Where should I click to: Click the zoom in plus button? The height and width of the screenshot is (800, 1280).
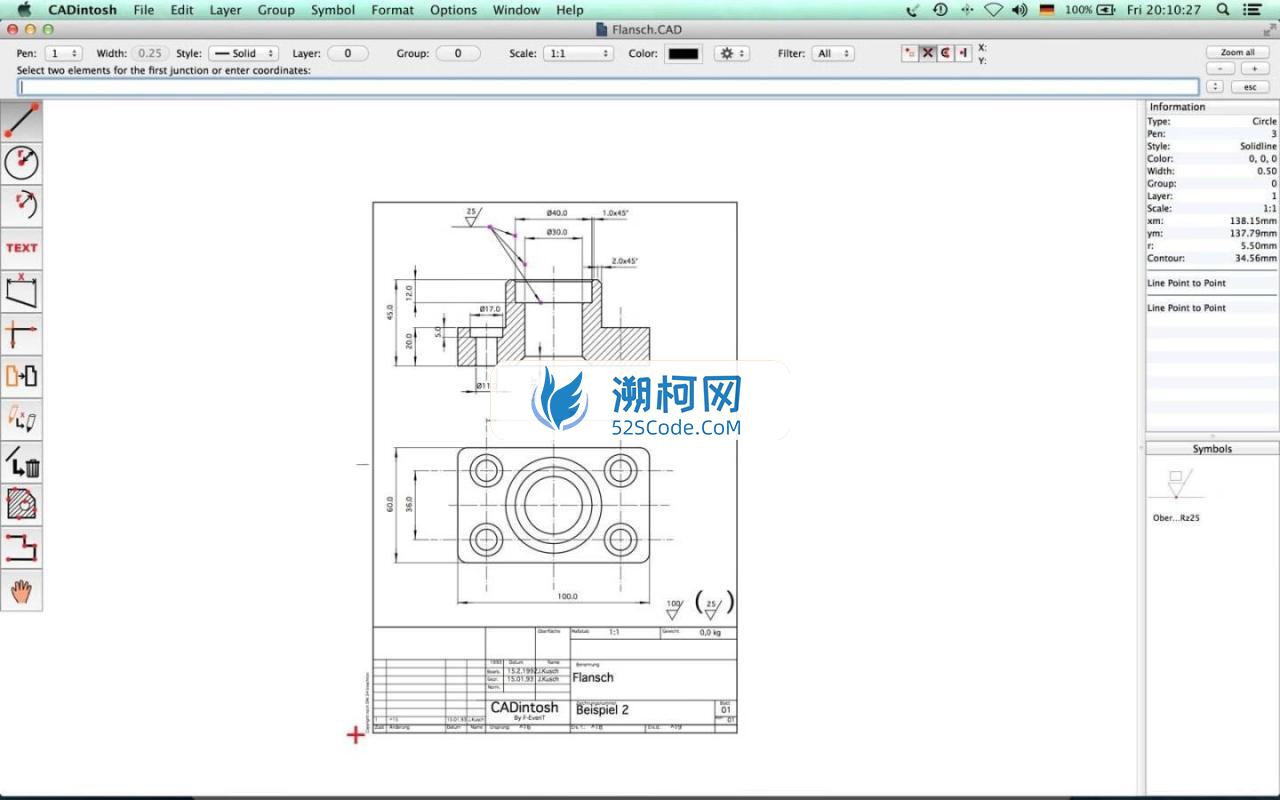[x=1254, y=69]
